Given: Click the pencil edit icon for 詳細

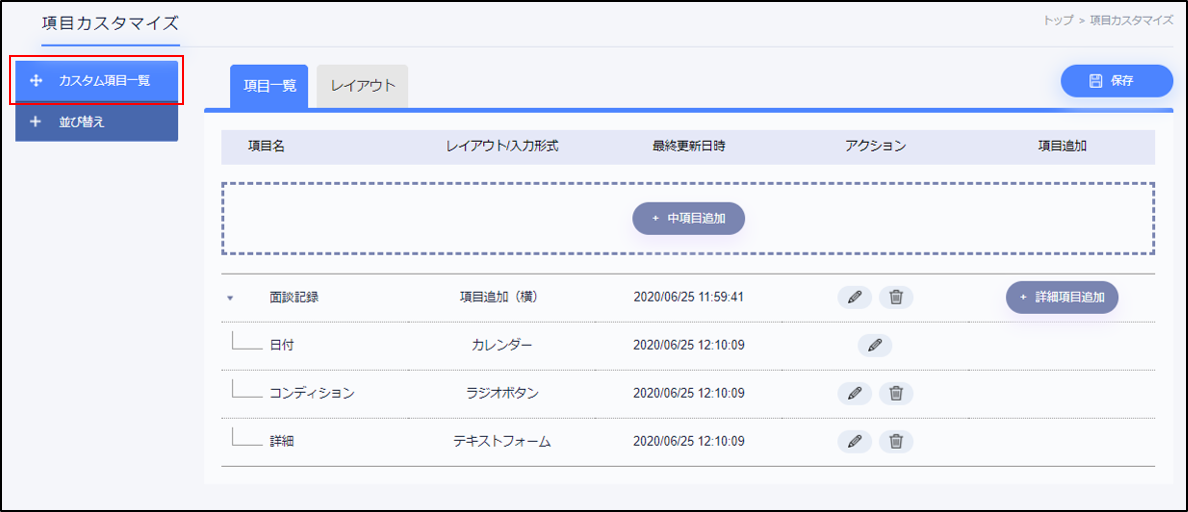Looking at the screenshot, I should (854, 441).
